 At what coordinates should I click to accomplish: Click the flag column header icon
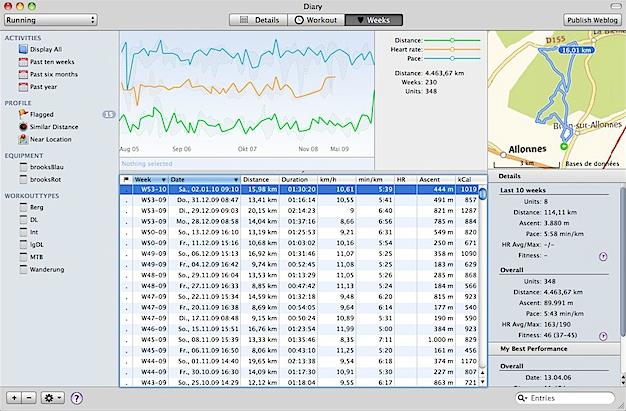[x=126, y=179]
